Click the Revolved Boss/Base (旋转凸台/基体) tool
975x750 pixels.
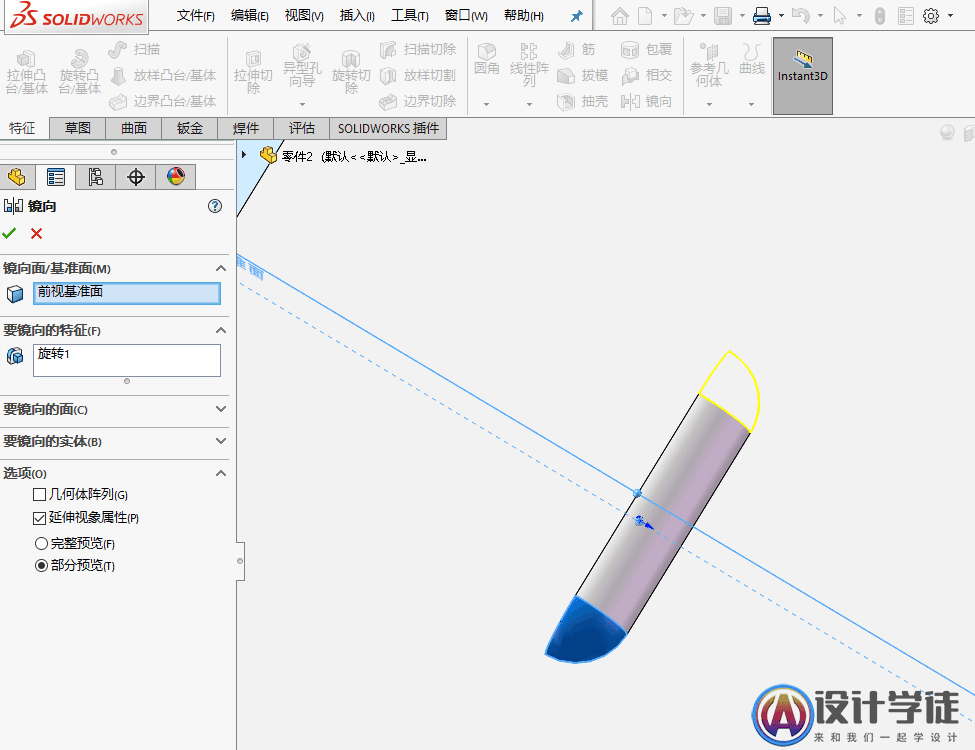click(x=80, y=73)
